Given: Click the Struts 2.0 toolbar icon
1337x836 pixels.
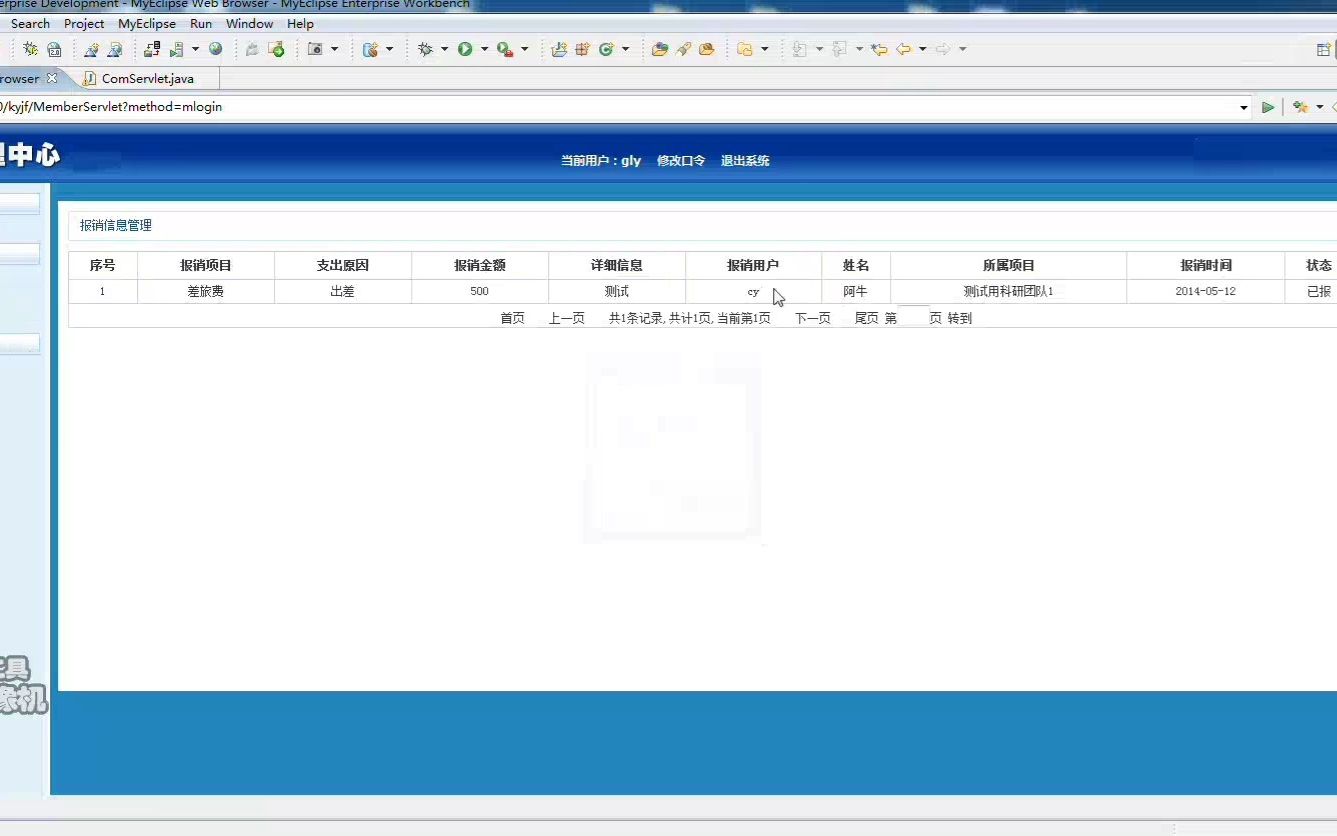Looking at the screenshot, I should pos(54,49).
